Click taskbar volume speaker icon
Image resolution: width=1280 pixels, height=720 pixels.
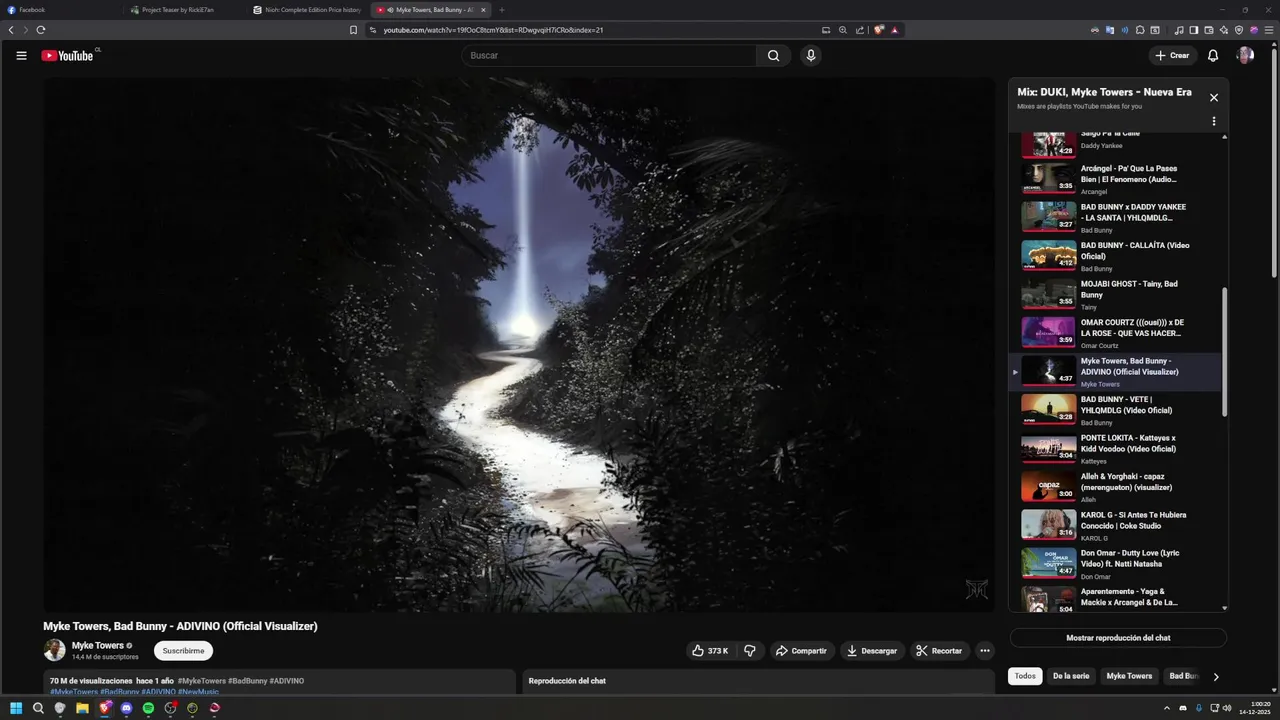point(1227,708)
